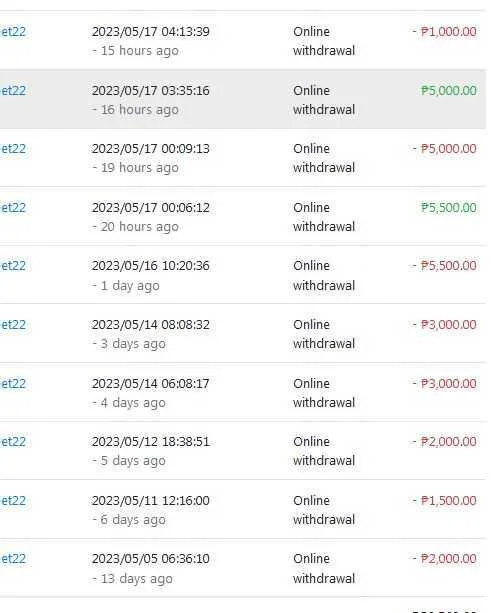Select the green ₱5,000.00 amount
The height and width of the screenshot is (613, 501).
449,91
